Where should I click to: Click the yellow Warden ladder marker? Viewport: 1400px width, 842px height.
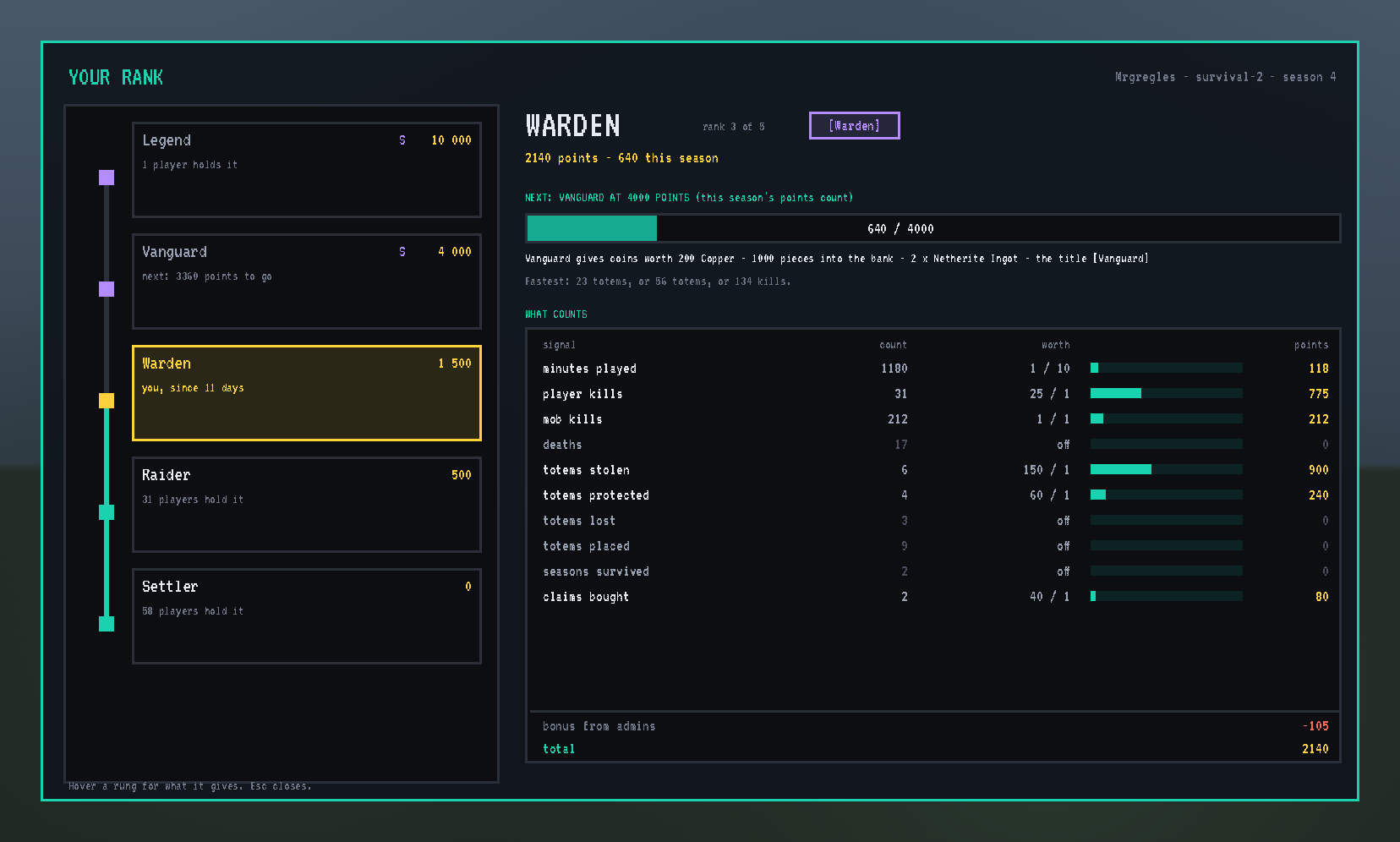[107, 401]
